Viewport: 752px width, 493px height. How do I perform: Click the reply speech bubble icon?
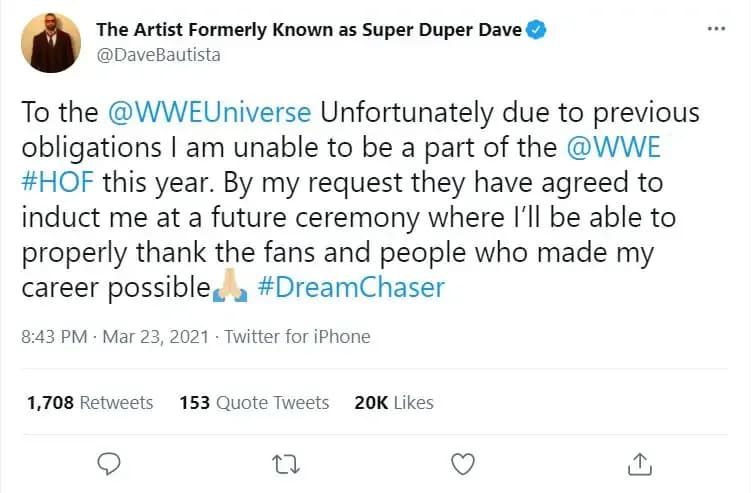click(x=110, y=463)
